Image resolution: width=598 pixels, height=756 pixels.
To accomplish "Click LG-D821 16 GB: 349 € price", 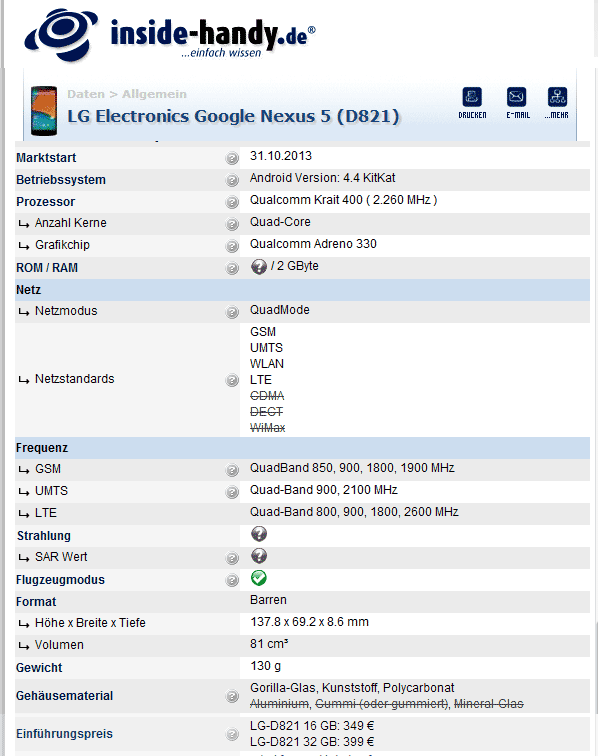I will (x=312, y=726).
